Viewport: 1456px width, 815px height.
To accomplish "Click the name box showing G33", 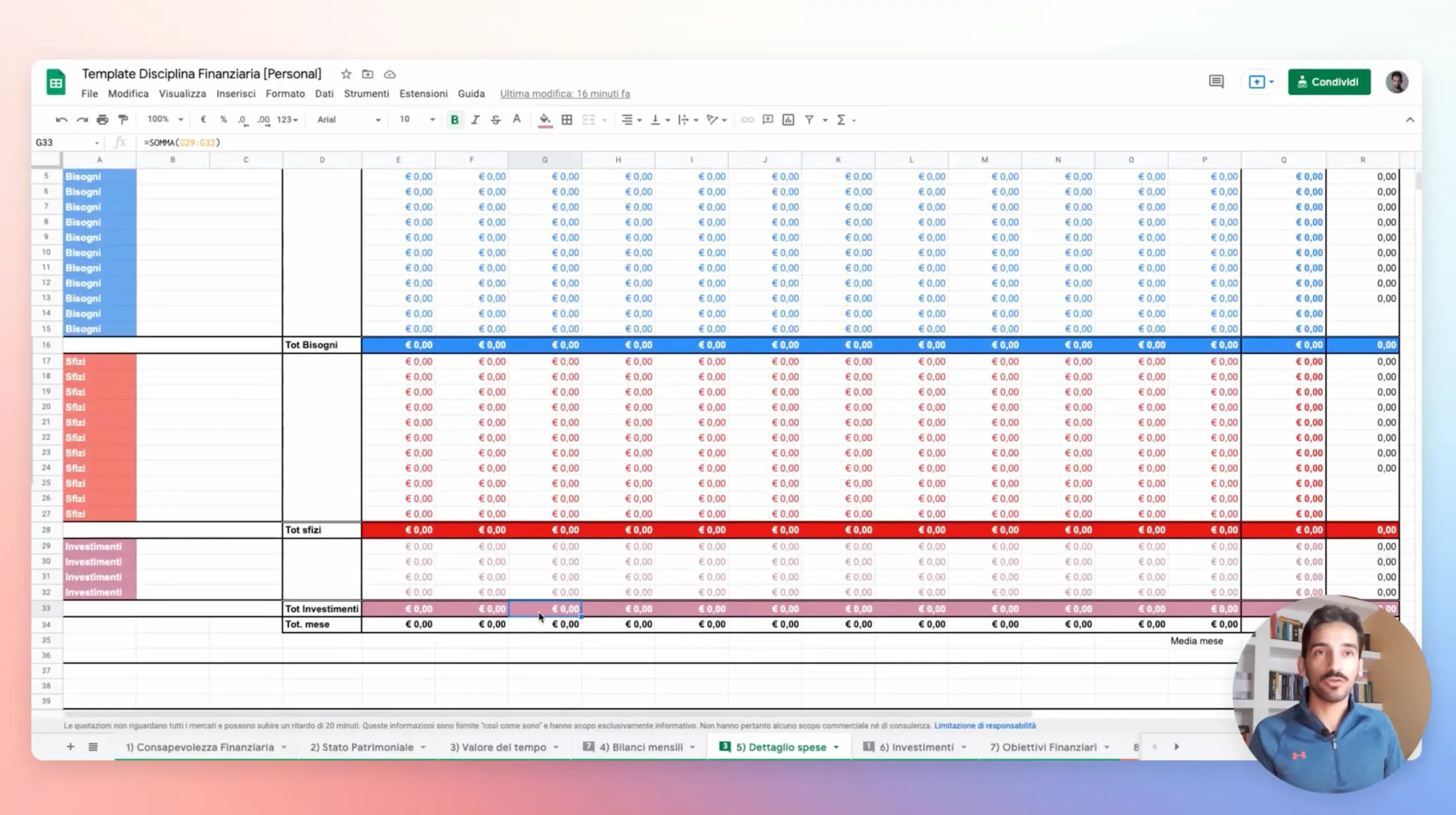I will tap(67, 142).
